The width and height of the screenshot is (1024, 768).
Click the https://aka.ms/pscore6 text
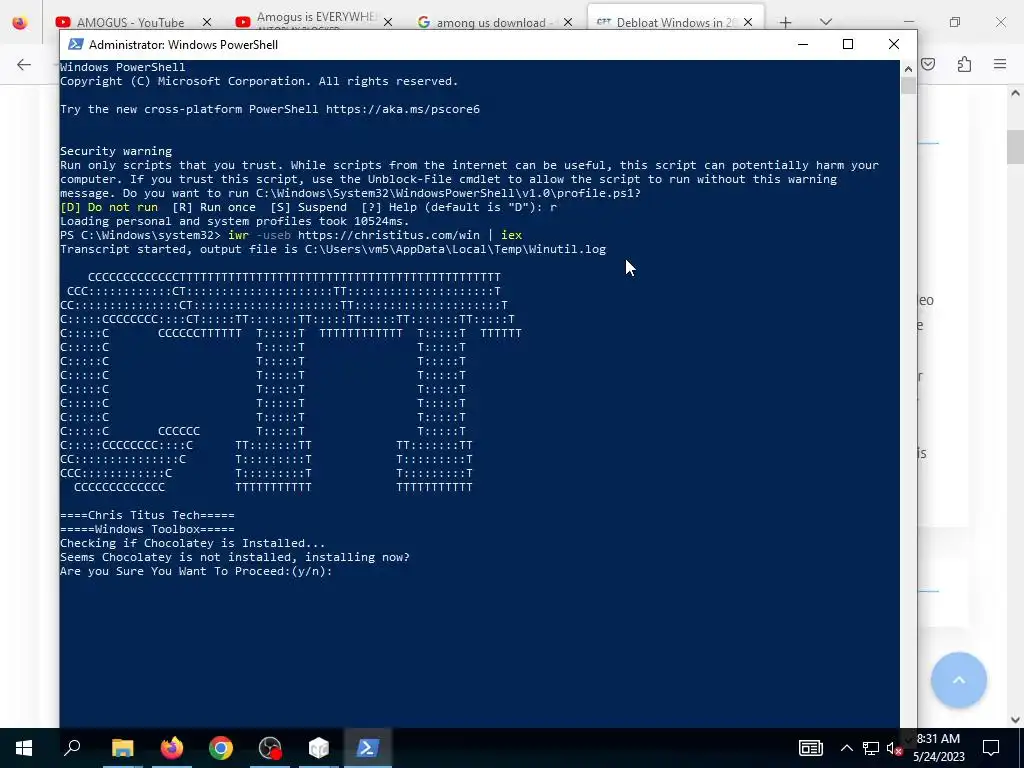pos(403,109)
